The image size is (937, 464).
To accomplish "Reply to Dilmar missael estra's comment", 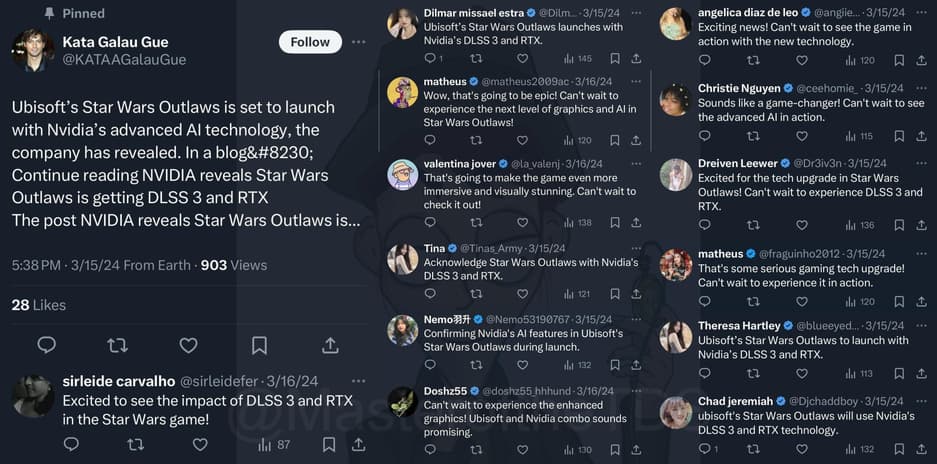I will [x=430, y=59].
